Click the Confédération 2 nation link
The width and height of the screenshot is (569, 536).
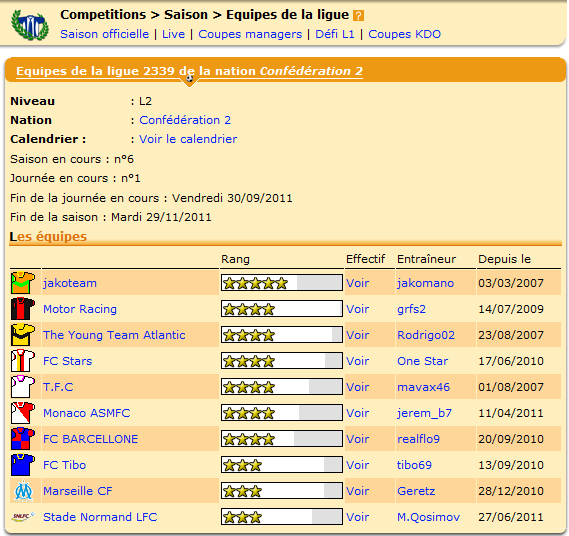(x=185, y=120)
